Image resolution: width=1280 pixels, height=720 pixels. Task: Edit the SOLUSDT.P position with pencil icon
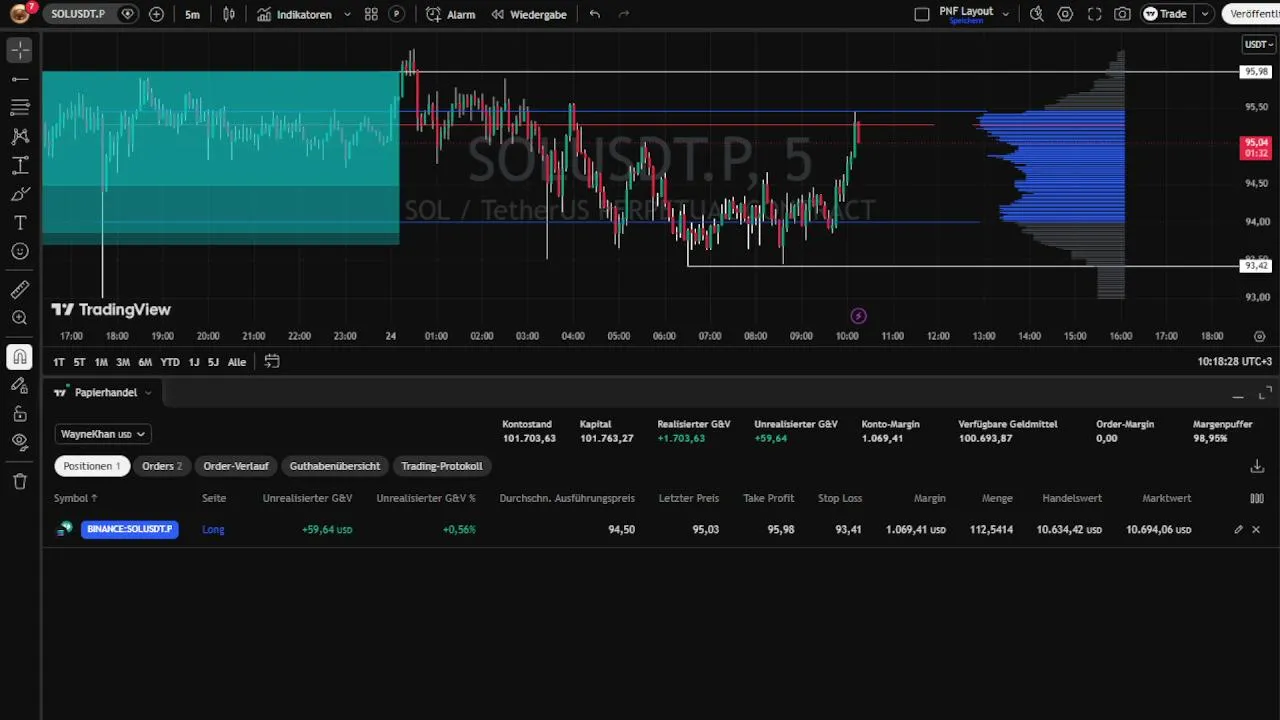click(1238, 529)
